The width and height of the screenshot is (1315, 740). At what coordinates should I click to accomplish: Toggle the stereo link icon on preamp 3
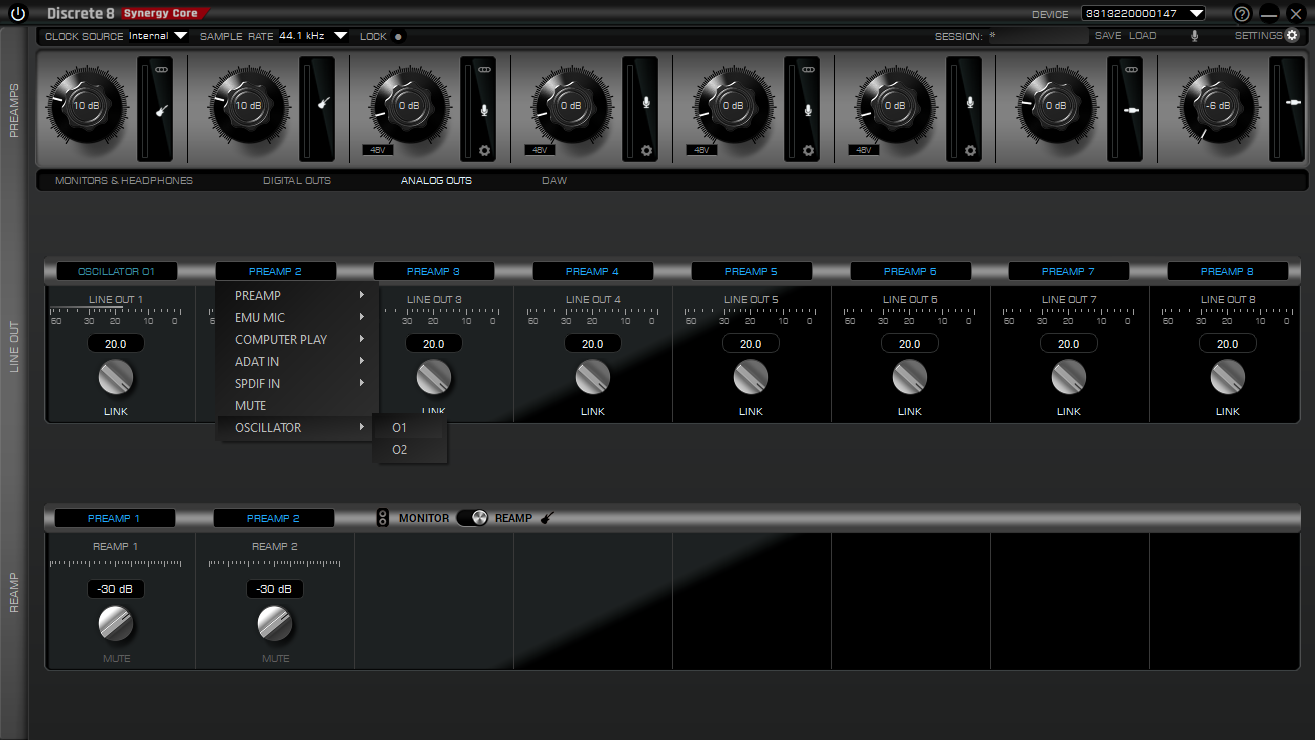485,68
